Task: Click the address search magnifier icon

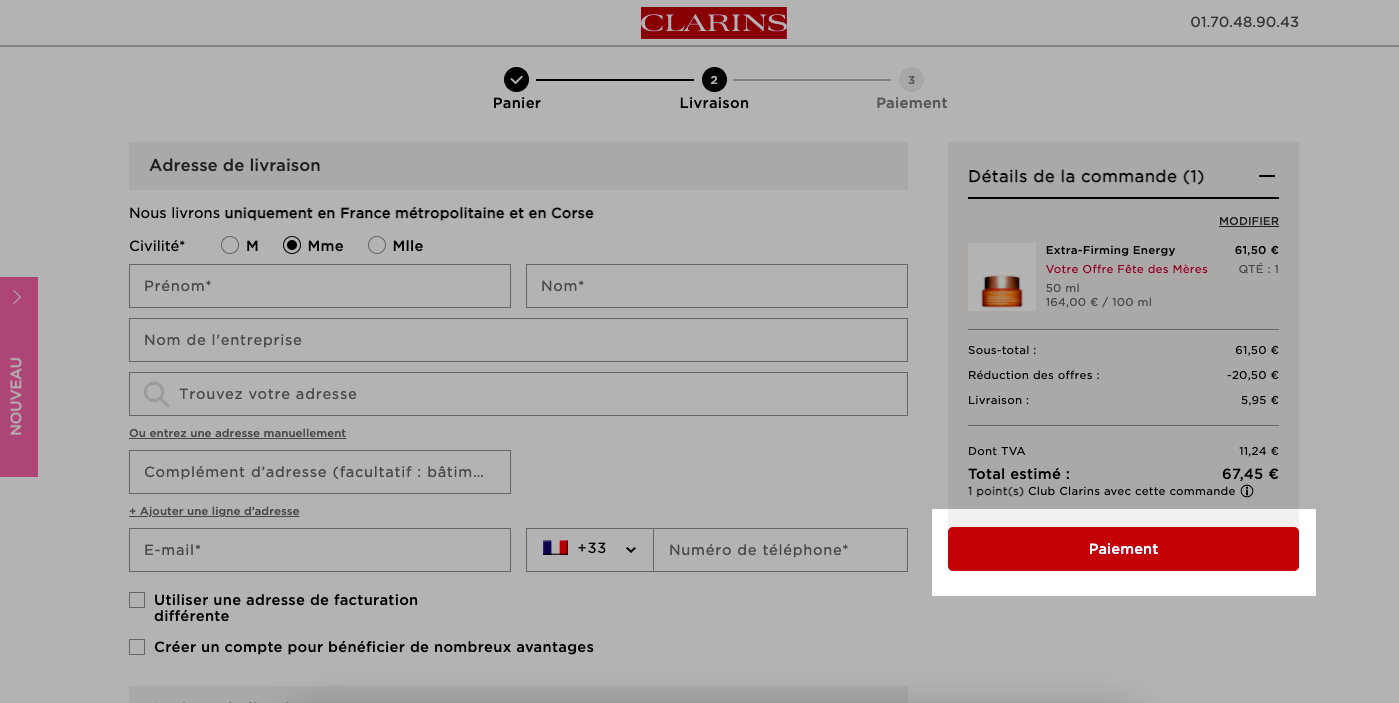Action: [156, 394]
